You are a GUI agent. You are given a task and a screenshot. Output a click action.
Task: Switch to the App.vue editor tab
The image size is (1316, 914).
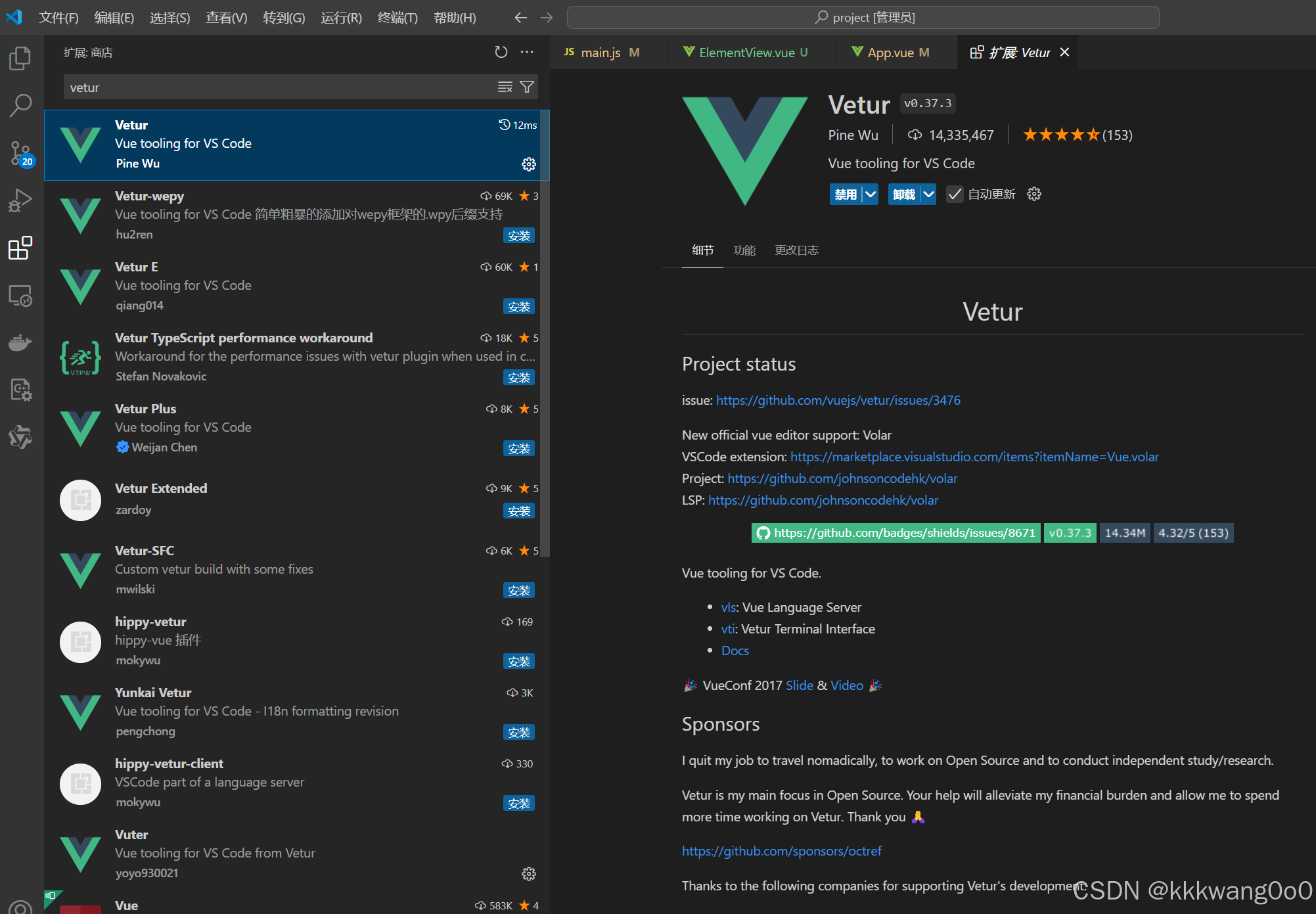pos(890,53)
